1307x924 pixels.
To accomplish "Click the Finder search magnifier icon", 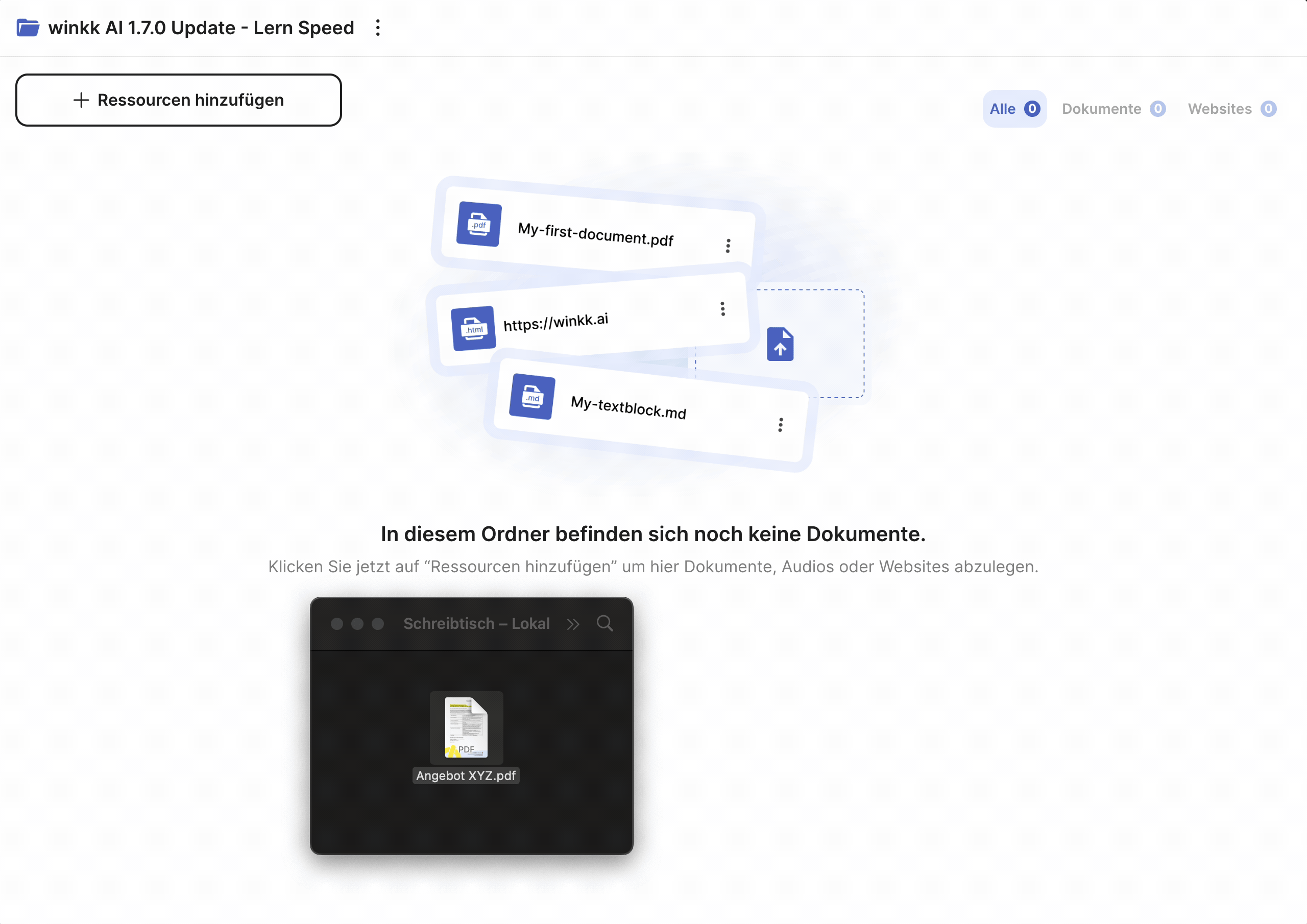I will tap(604, 623).
